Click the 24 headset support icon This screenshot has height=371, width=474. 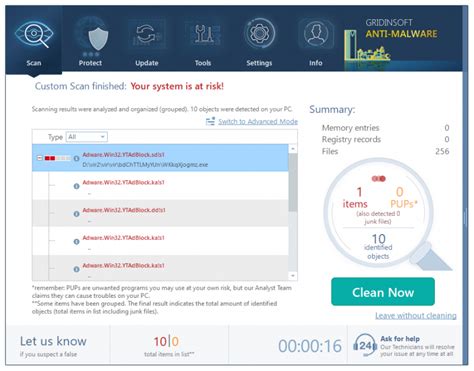[x=365, y=346]
